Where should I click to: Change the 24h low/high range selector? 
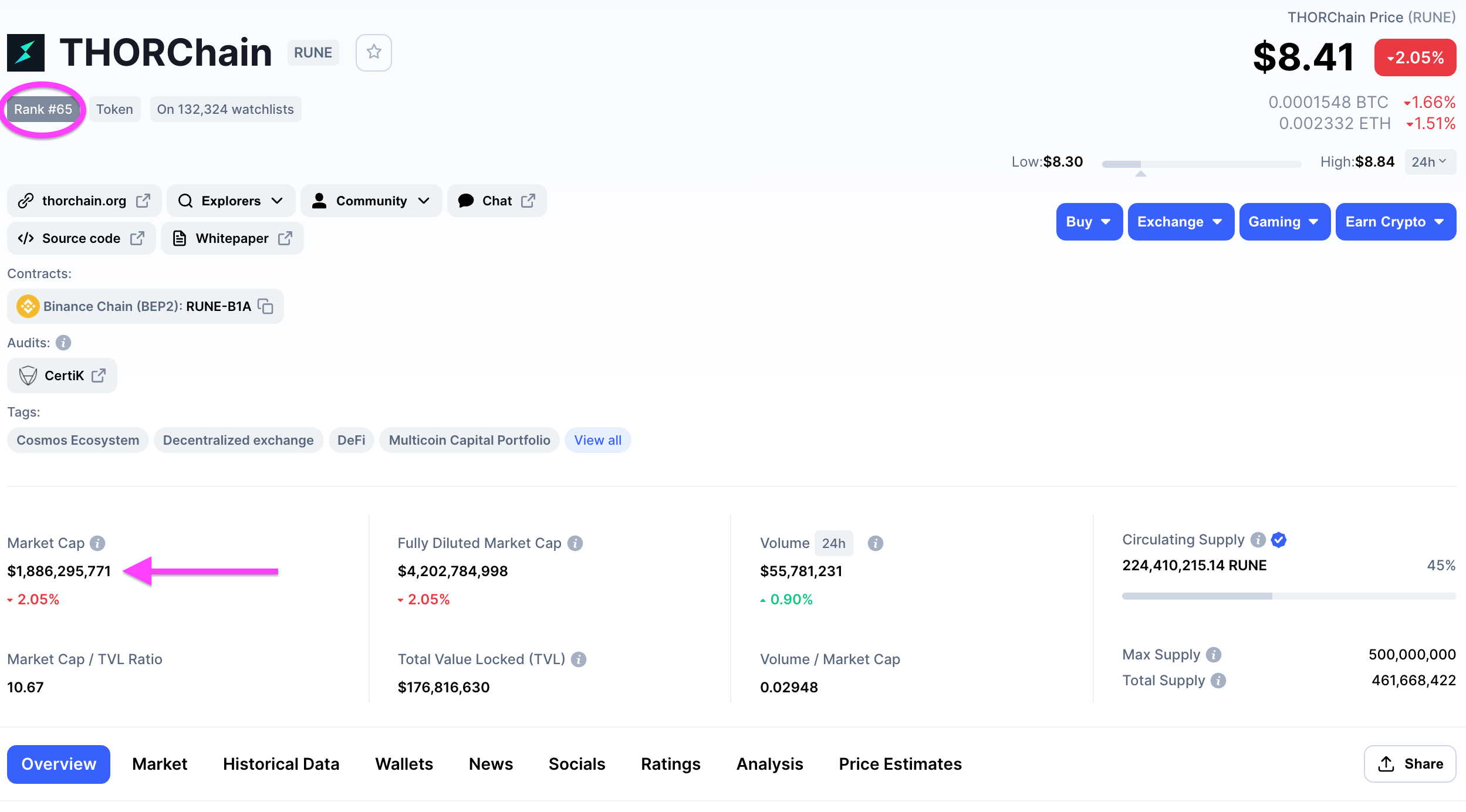point(1430,162)
